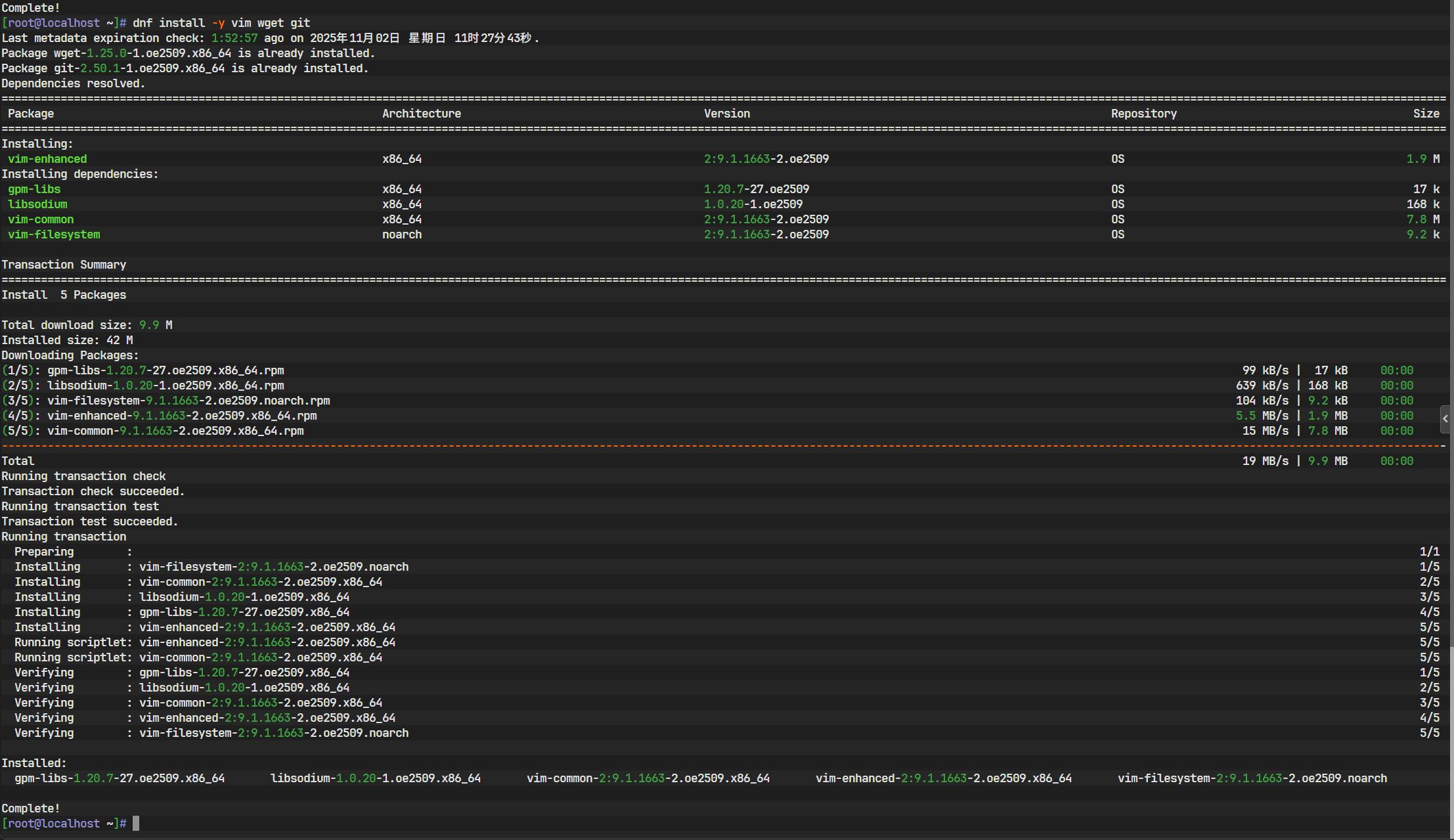Click the 'Package' column header
1454x840 pixels.
[31, 114]
